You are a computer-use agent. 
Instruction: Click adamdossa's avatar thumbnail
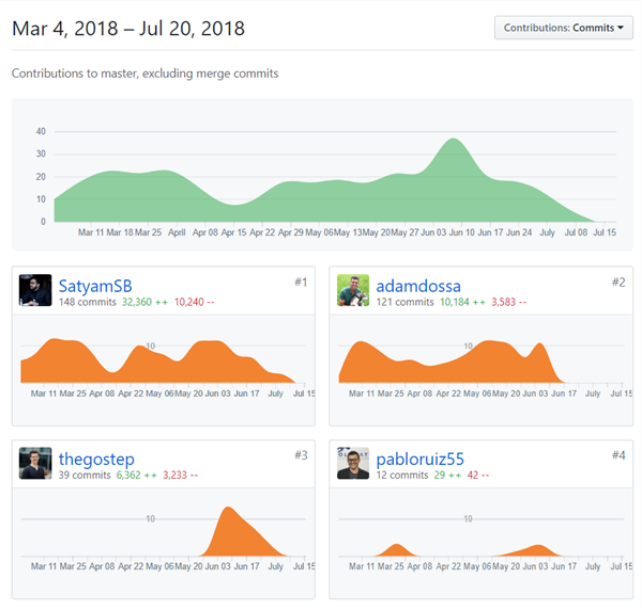point(353,290)
